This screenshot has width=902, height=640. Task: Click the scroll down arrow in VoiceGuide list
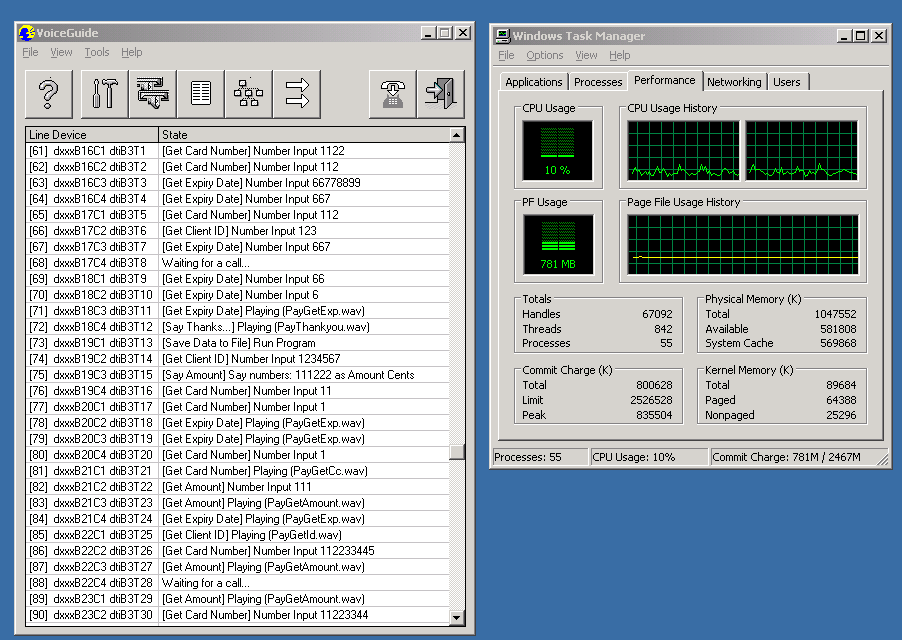pyautogui.click(x=457, y=618)
